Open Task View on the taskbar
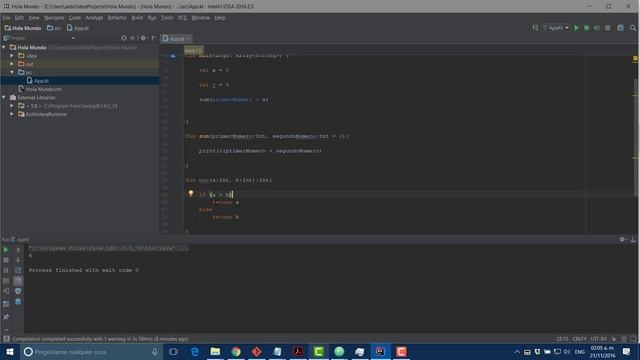 (173, 352)
